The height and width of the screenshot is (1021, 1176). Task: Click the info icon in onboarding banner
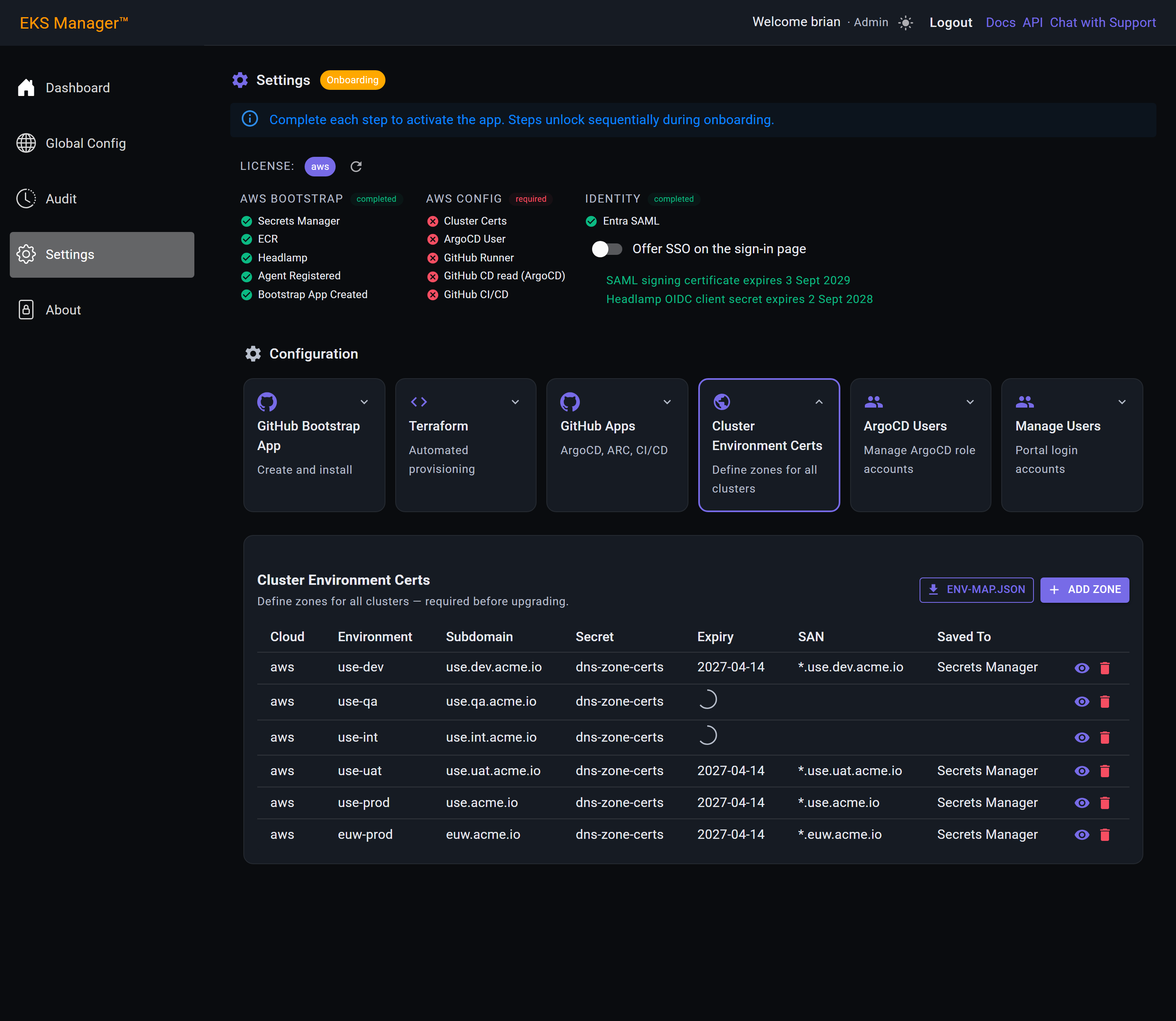[x=249, y=119]
